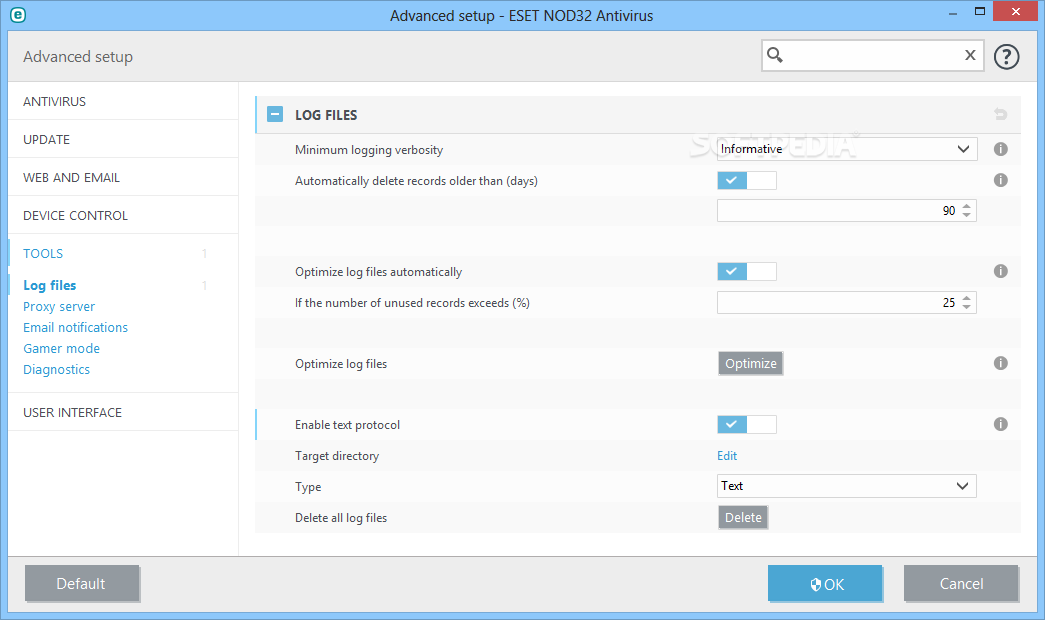Go to Proxy server settings
1045x620 pixels.
pos(59,307)
